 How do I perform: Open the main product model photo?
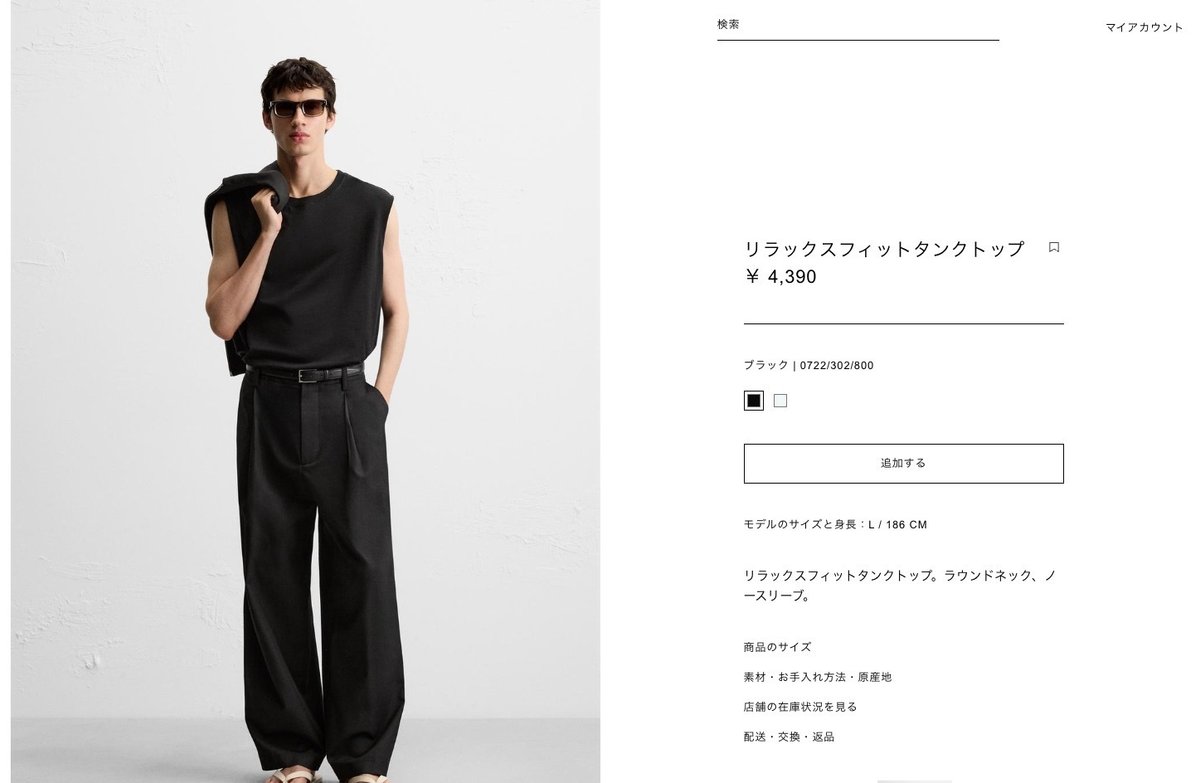pyautogui.click(x=306, y=391)
